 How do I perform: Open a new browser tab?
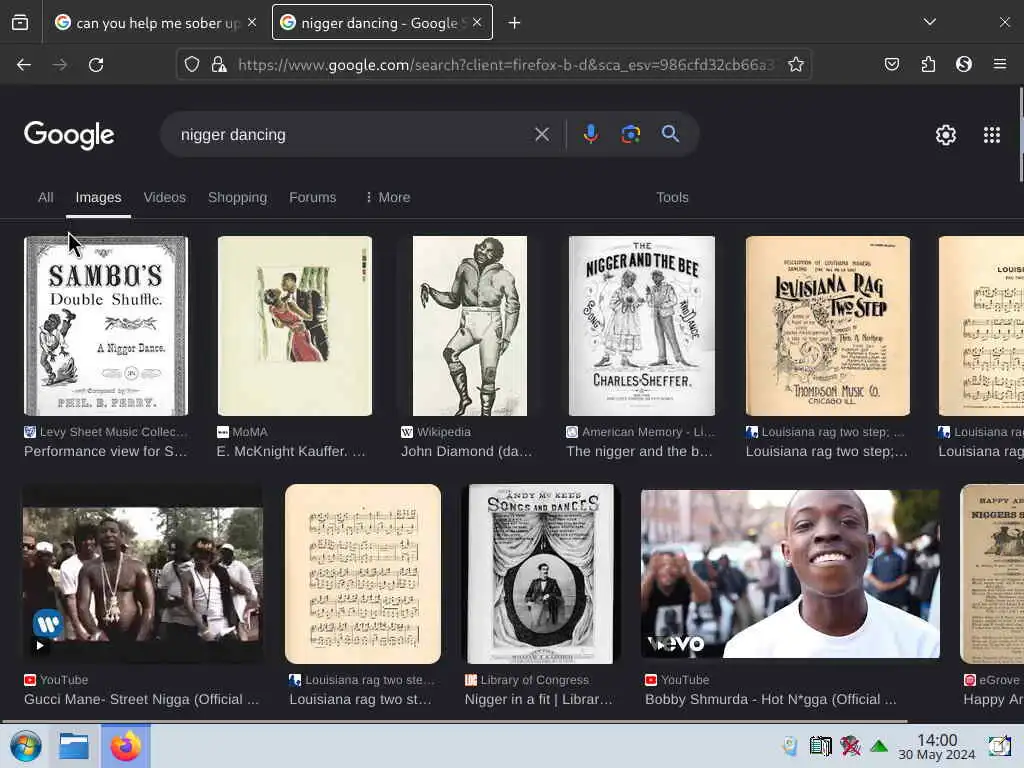(x=514, y=23)
